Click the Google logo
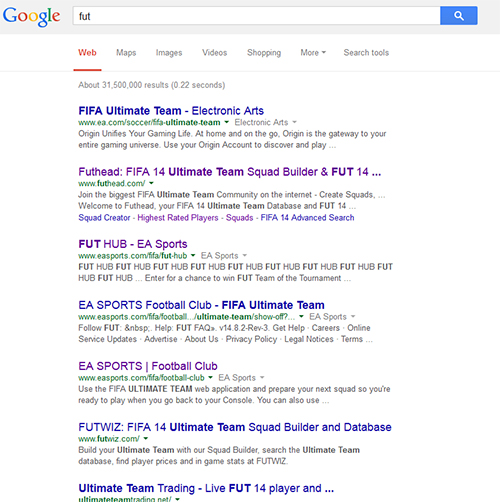 [32, 16]
